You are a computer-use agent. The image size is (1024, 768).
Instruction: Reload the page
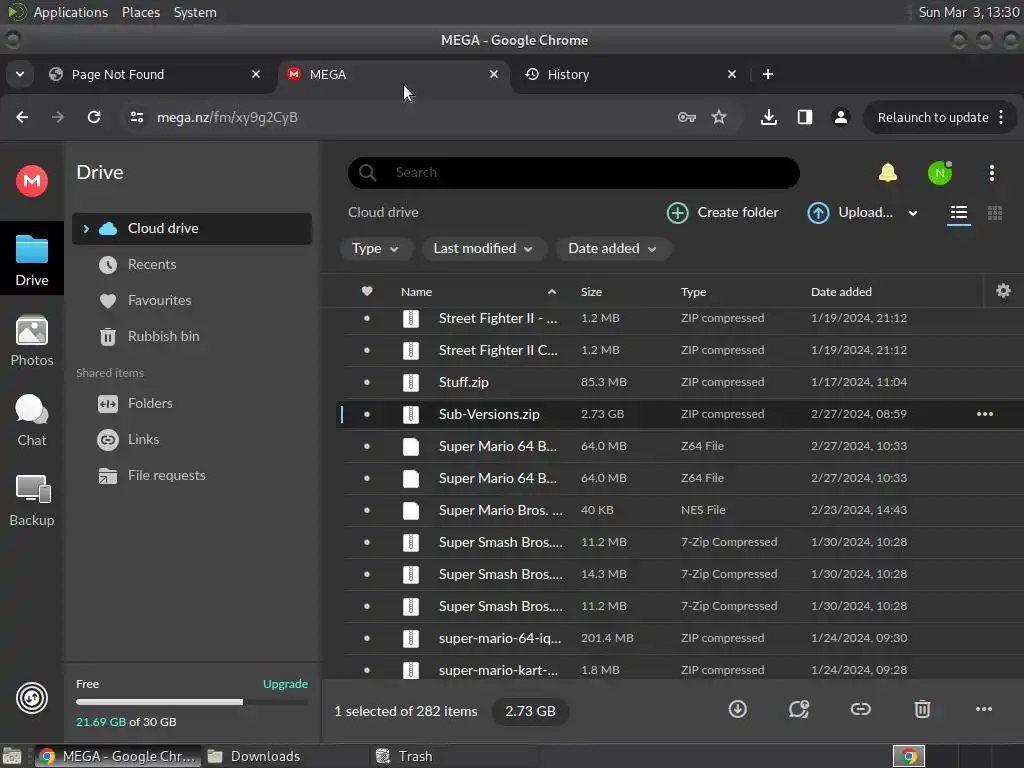(94, 117)
